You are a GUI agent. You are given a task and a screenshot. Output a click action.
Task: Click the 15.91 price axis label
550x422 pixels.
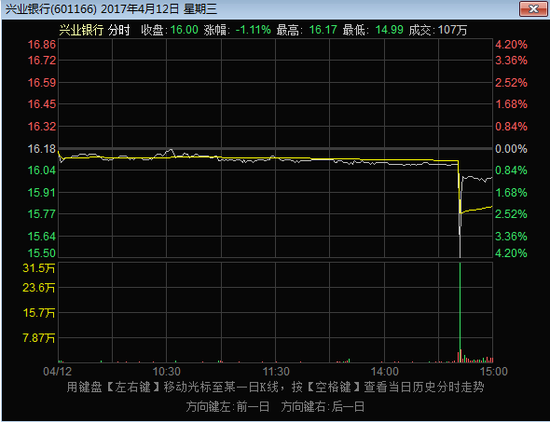(x=42, y=193)
